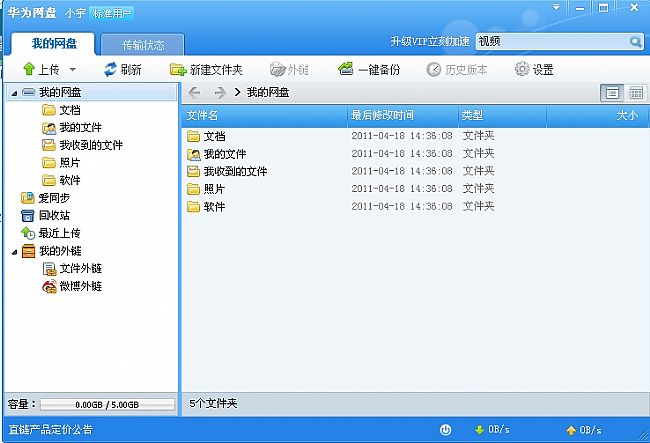Select the 照片 folder row in file list

pyautogui.click(x=415, y=189)
